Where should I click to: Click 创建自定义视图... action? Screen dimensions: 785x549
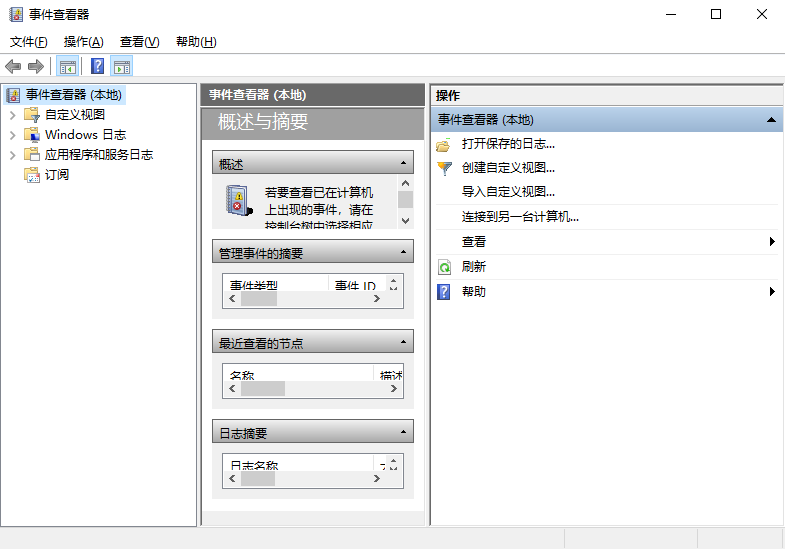pyautogui.click(x=508, y=168)
